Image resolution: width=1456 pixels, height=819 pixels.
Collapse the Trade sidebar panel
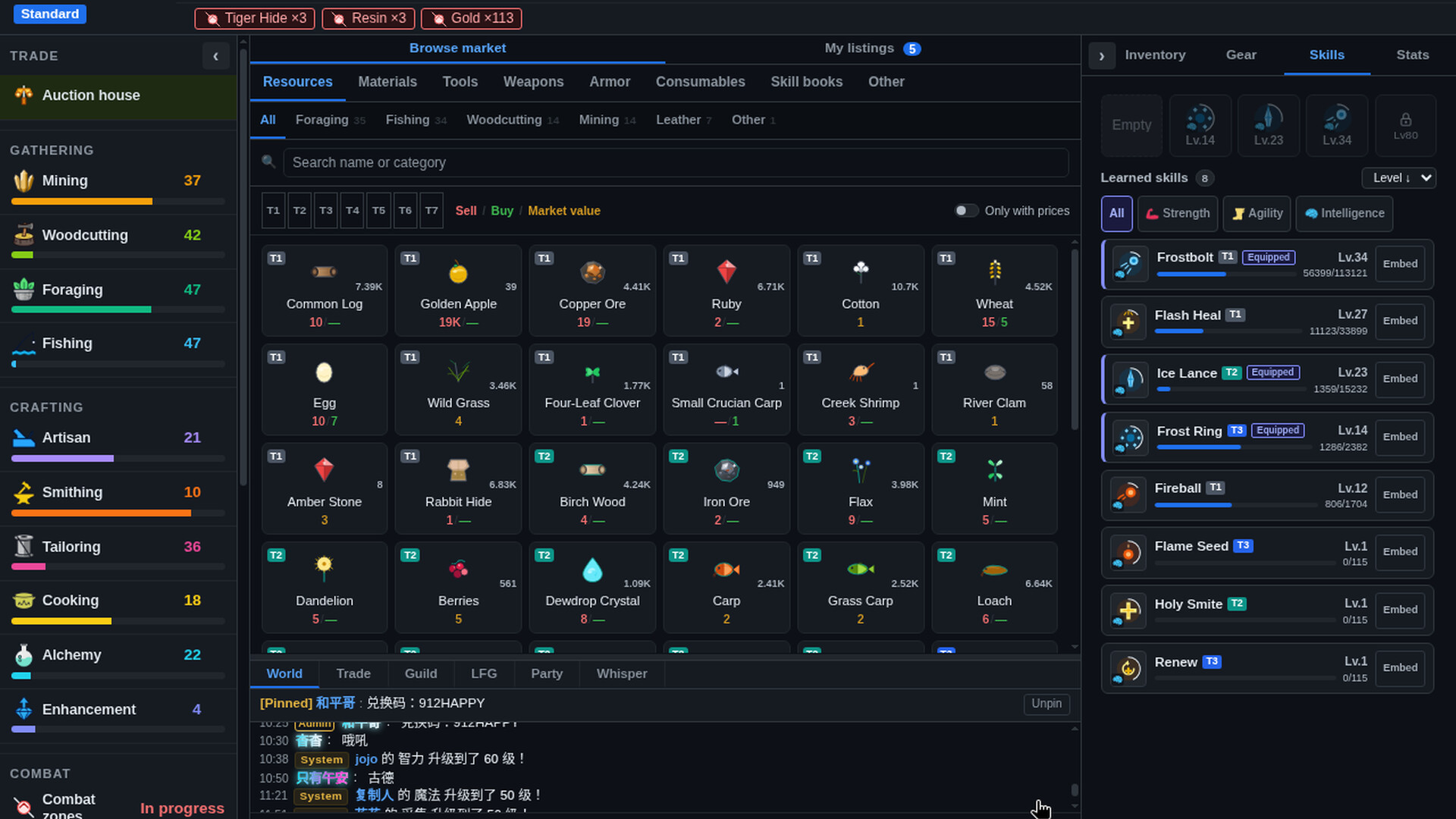pyautogui.click(x=216, y=56)
